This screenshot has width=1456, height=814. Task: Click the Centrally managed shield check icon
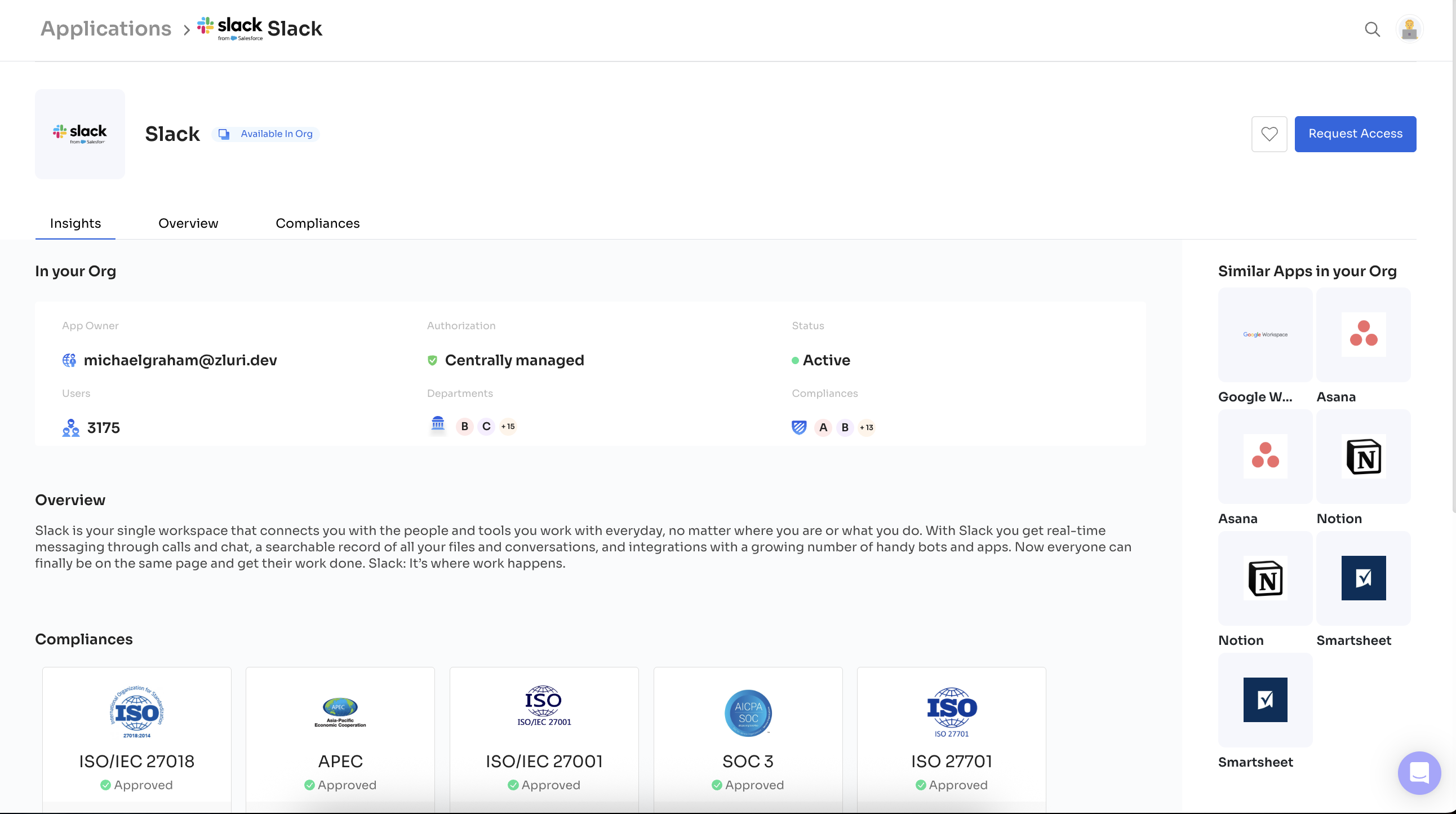coord(432,360)
